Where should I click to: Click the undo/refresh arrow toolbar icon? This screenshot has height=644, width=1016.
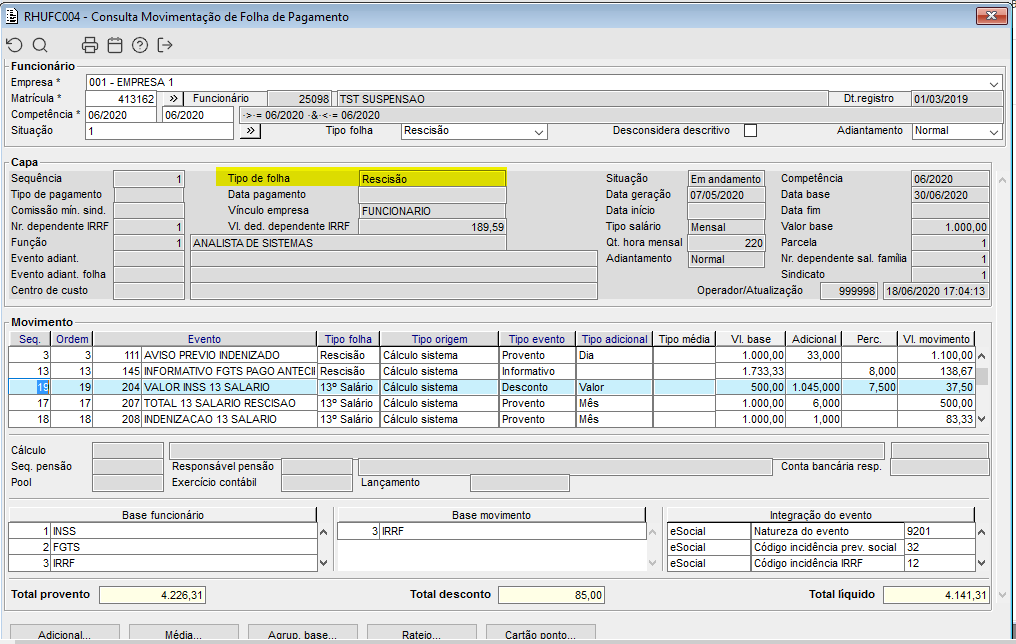click(14, 45)
